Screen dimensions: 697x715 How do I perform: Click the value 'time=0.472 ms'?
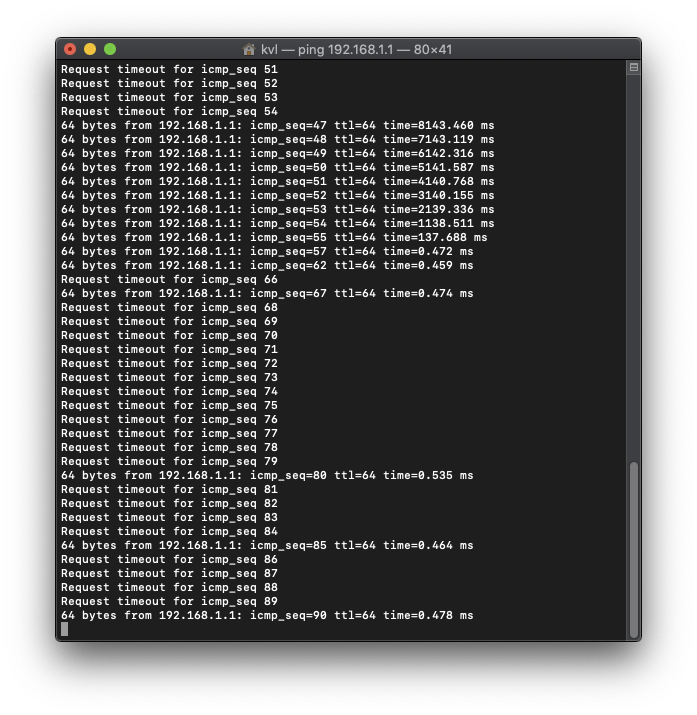(x=428, y=251)
